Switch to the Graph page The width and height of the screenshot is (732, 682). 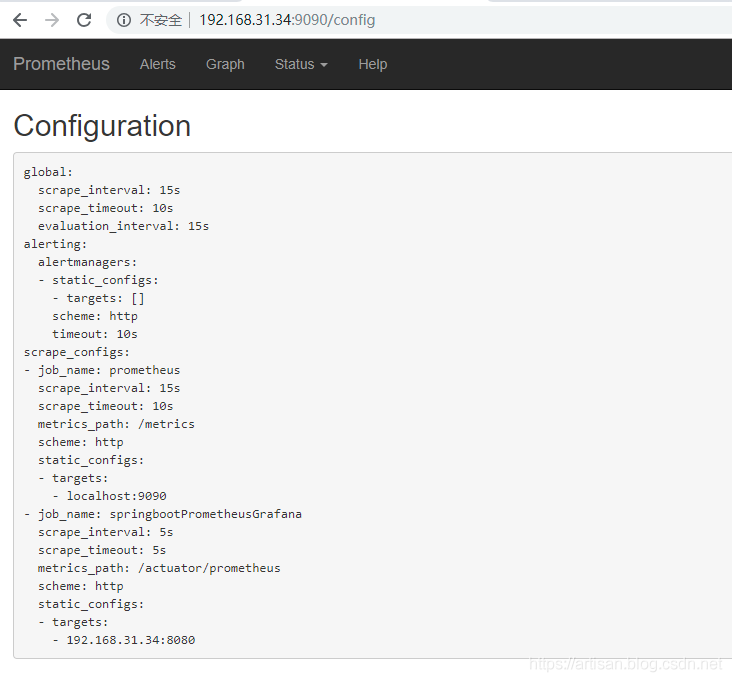pos(225,64)
